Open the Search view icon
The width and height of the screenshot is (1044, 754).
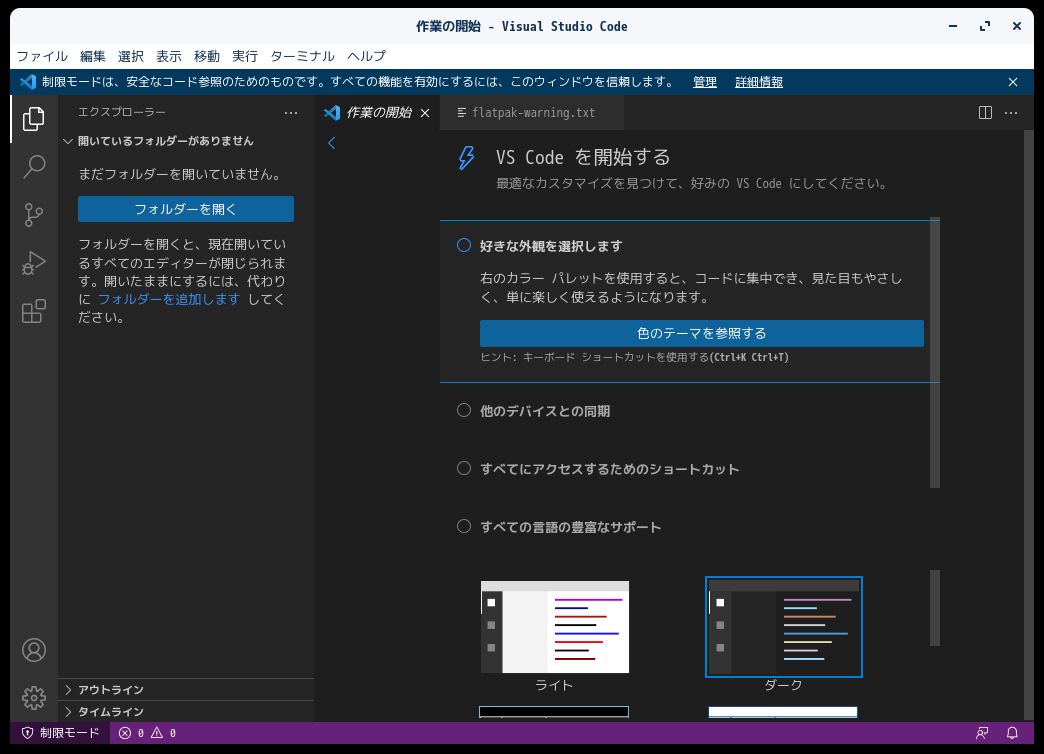pos(34,167)
